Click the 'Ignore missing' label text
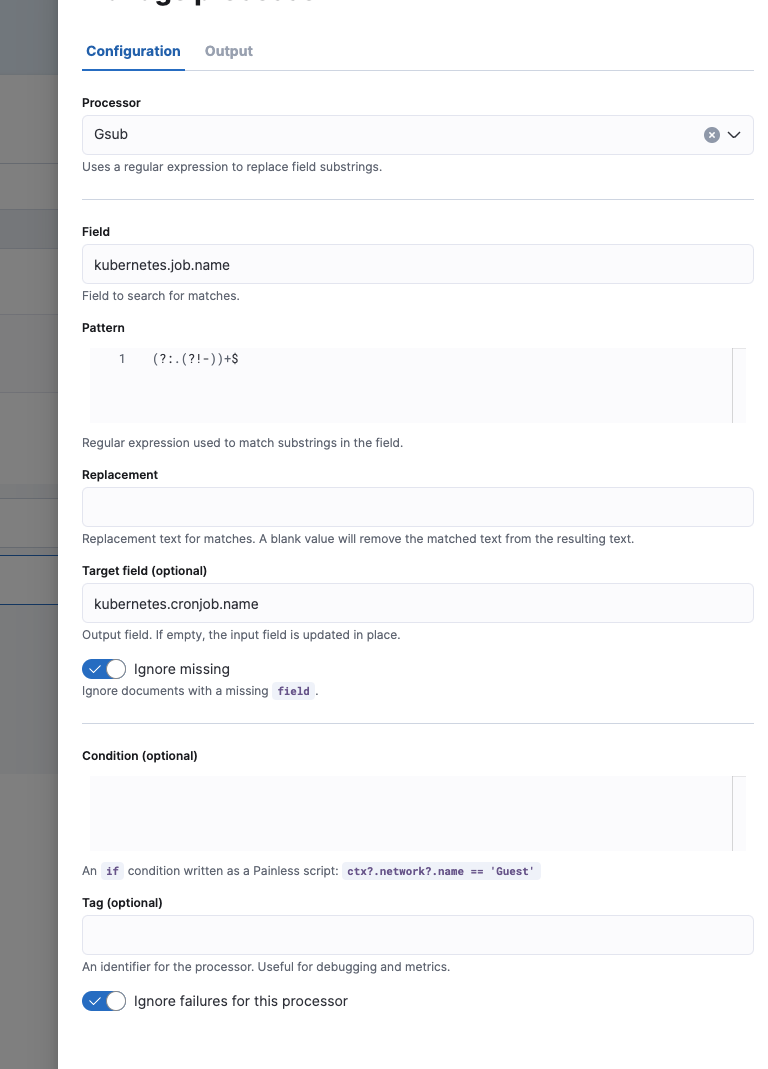Viewport: 768px width, 1069px height. click(182, 669)
